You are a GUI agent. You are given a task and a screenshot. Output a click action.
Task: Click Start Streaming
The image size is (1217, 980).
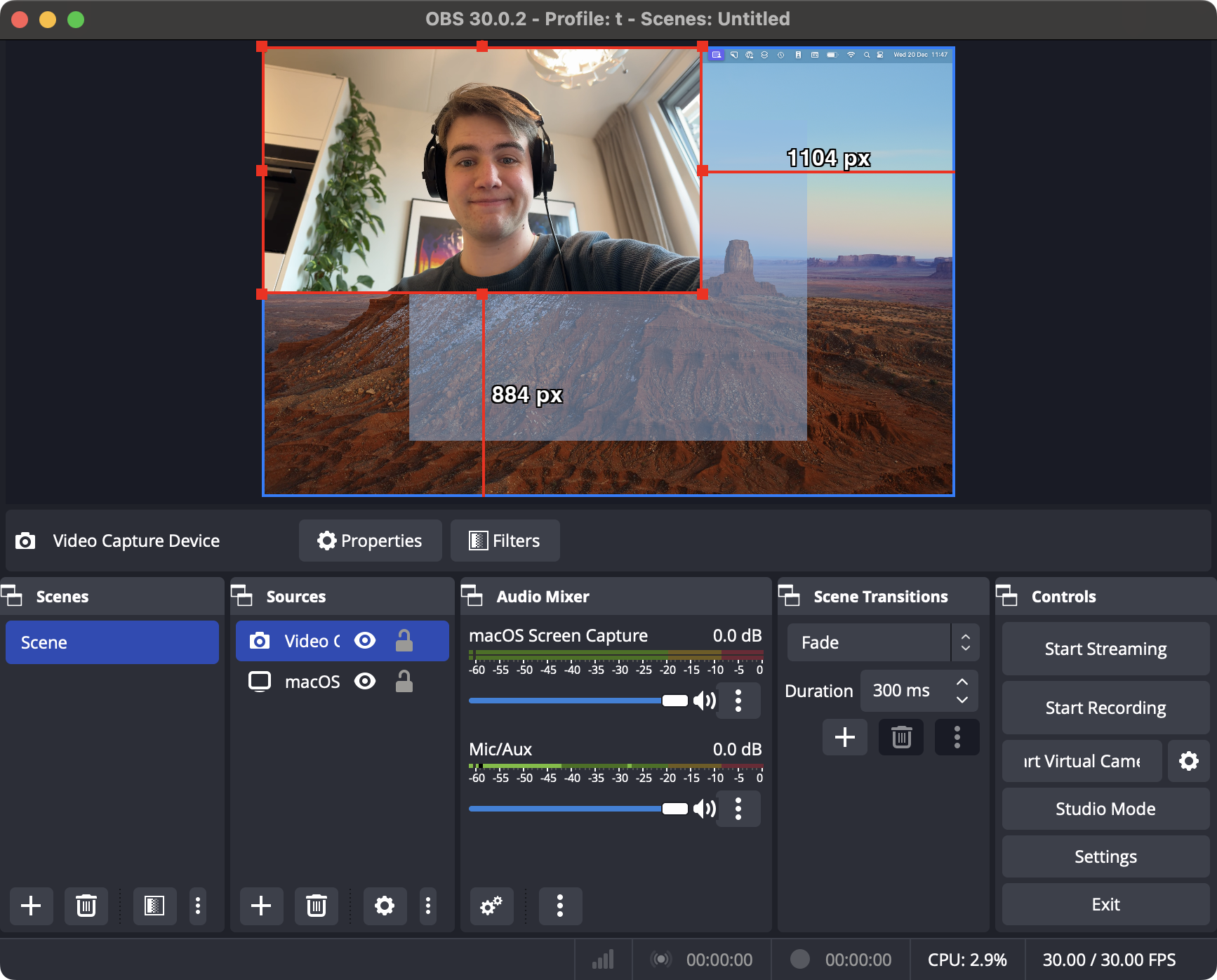pos(1106,649)
